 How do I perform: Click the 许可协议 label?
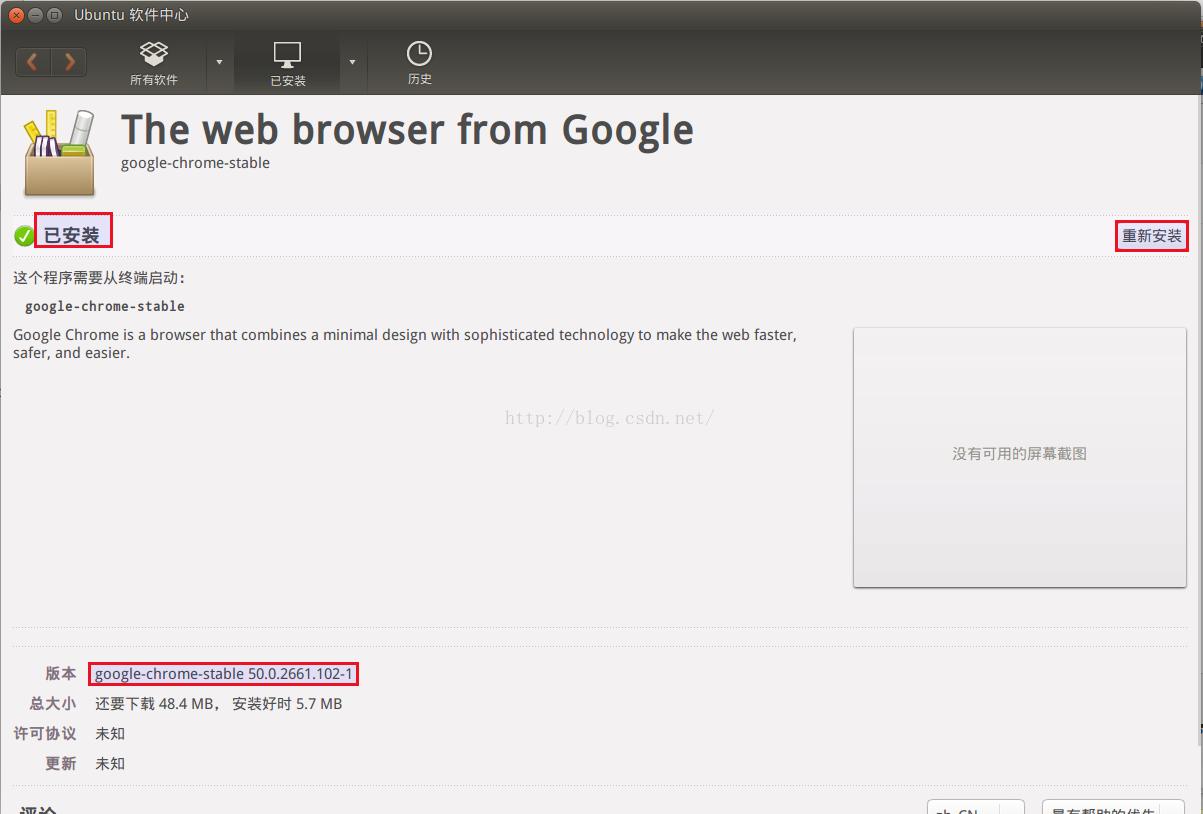tap(45, 734)
